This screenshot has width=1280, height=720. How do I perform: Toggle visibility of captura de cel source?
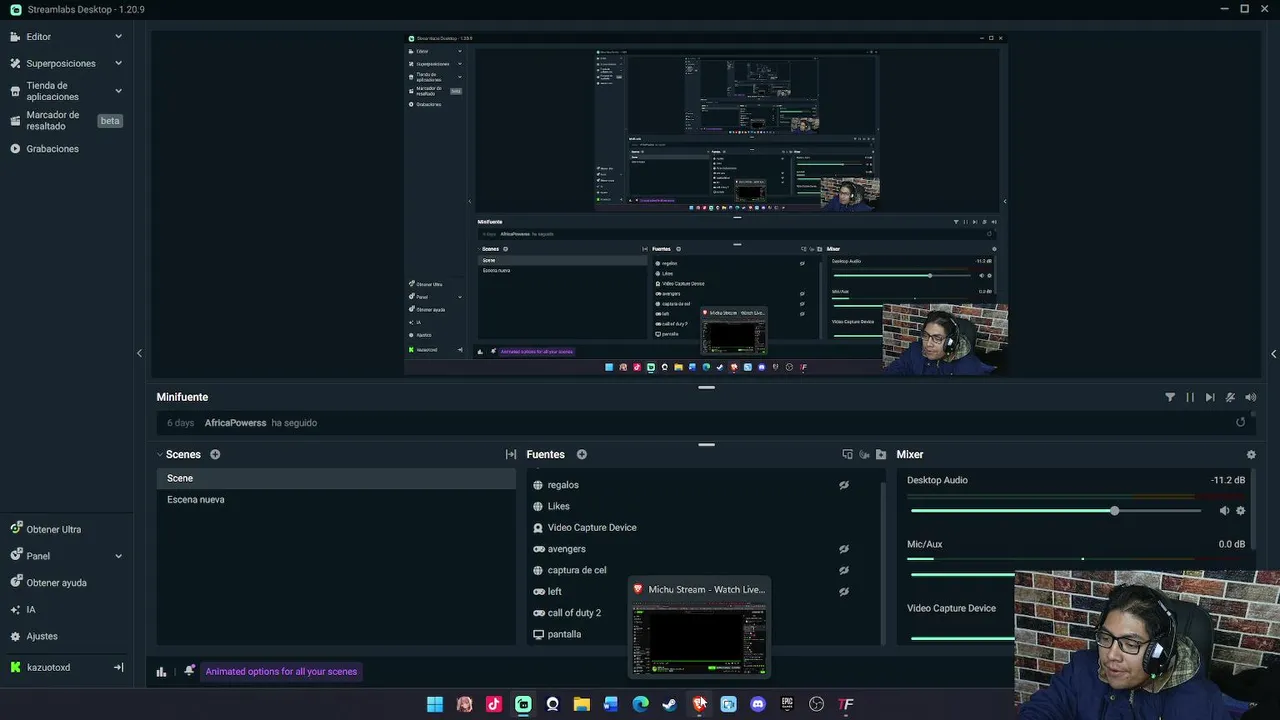click(844, 570)
